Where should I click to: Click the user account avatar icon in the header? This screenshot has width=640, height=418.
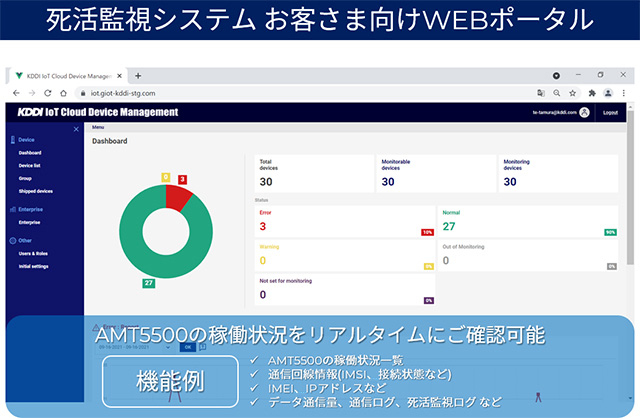click(584, 112)
